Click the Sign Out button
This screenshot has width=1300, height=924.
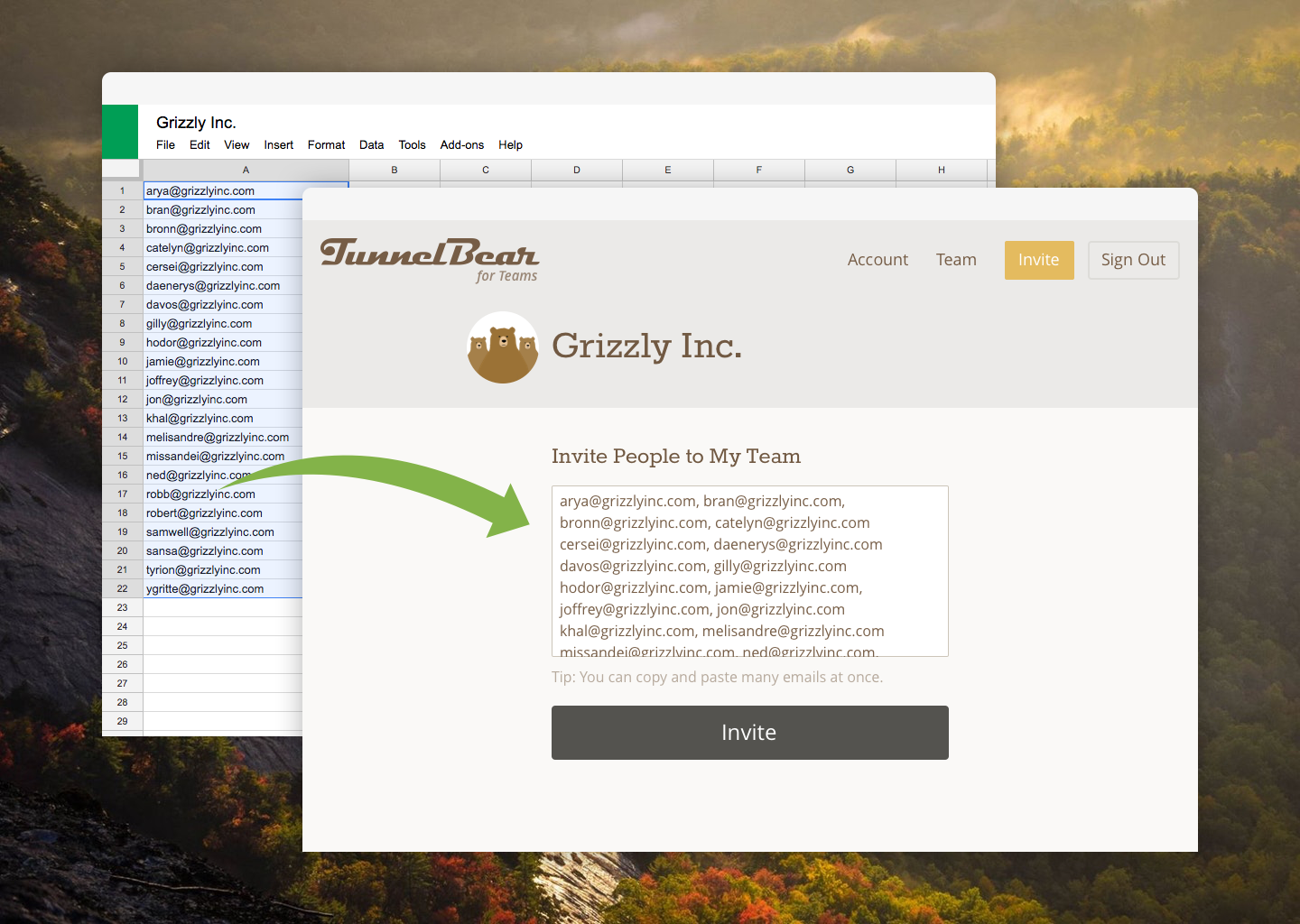1133,260
